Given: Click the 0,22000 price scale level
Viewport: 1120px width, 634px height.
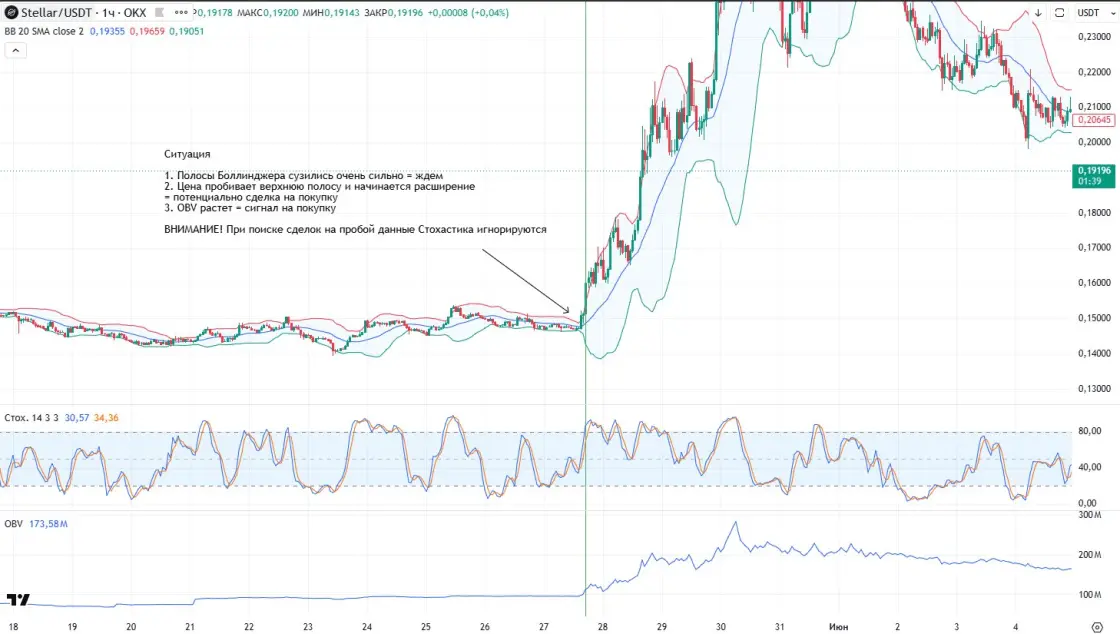Looking at the screenshot, I should click(1094, 72).
